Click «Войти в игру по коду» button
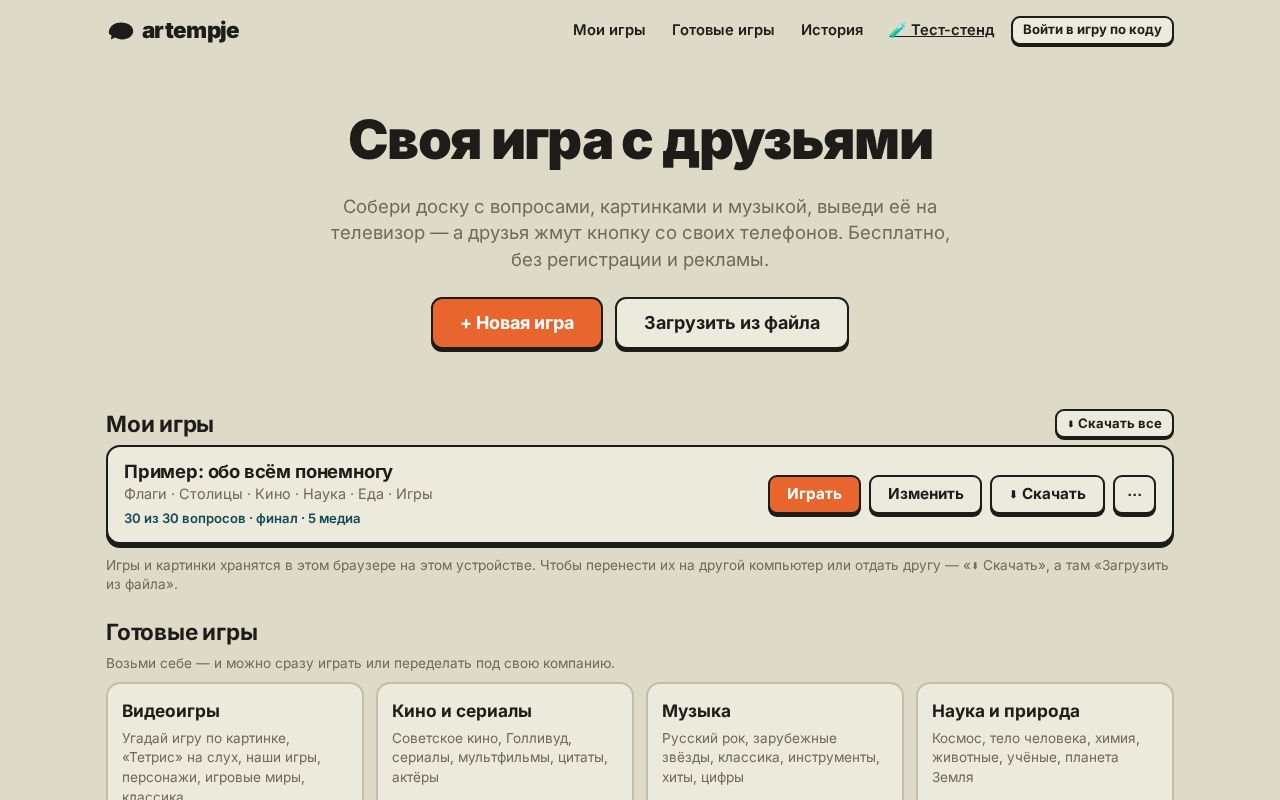Image resolution: width=1280 pixels, height=800 pixels. [x=1092, y=30]
